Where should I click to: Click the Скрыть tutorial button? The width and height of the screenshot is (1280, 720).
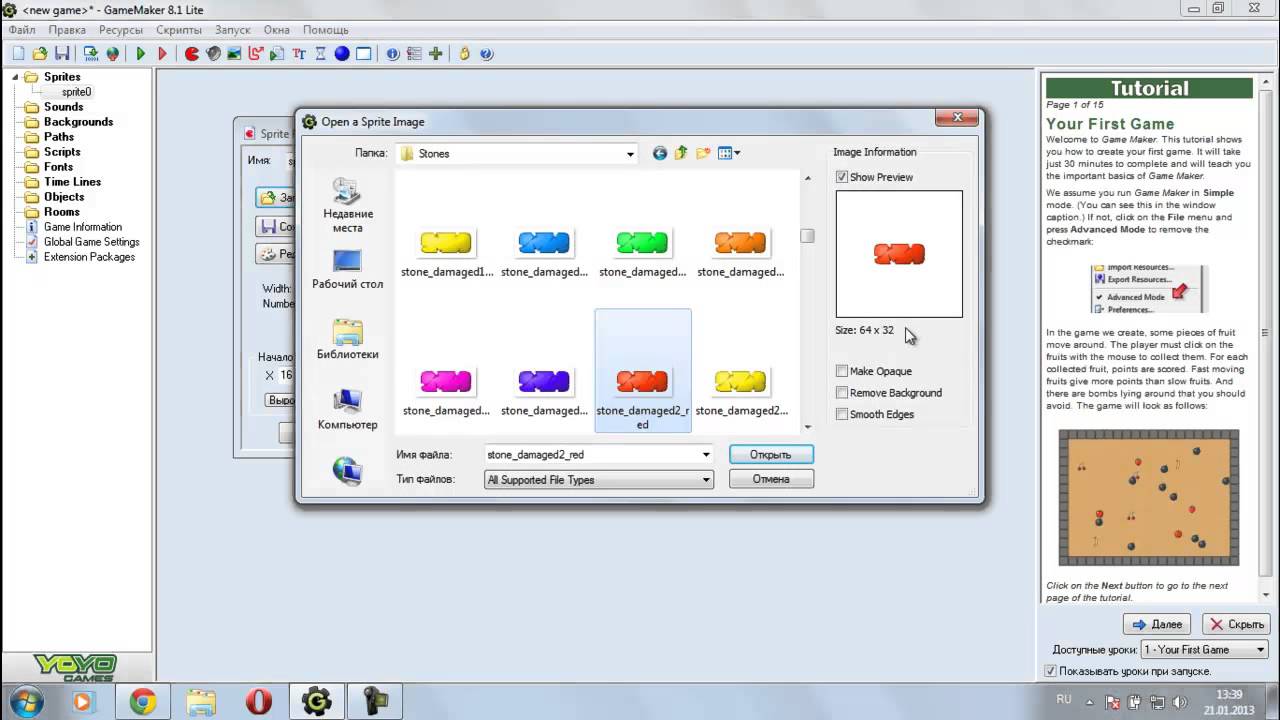pyautogui.click(x=1236, y=624)
